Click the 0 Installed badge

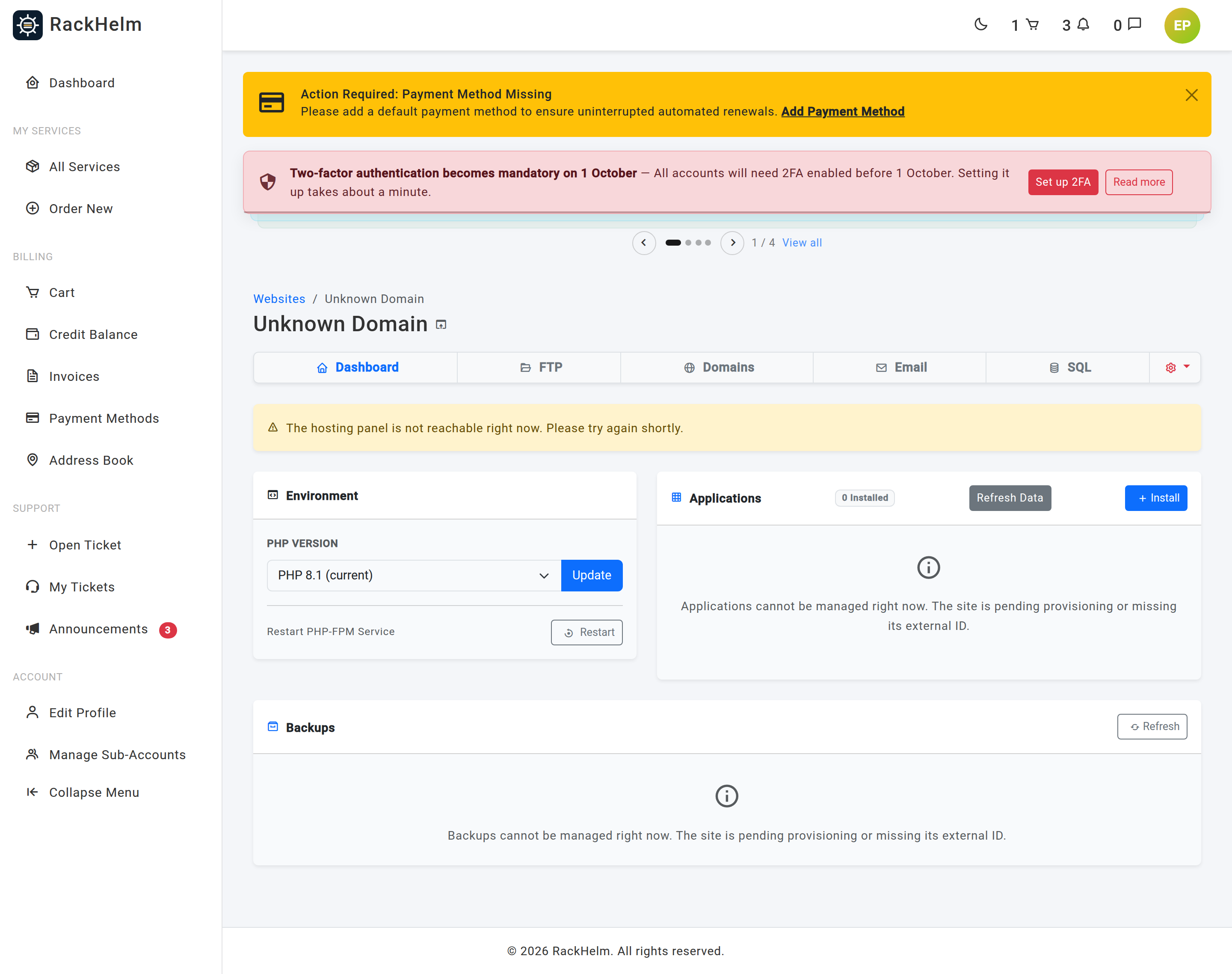coord(865,498)
